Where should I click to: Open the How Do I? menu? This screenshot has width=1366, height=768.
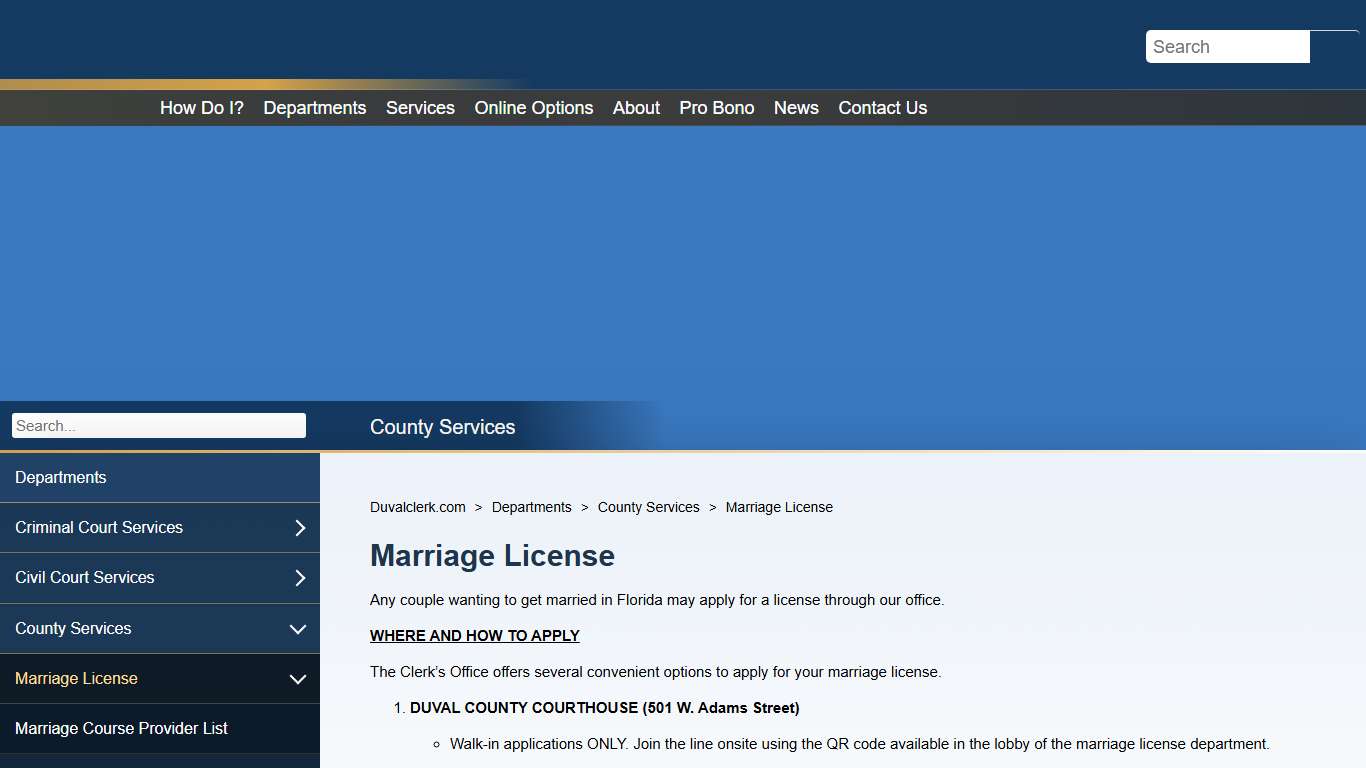click(201, 107)
